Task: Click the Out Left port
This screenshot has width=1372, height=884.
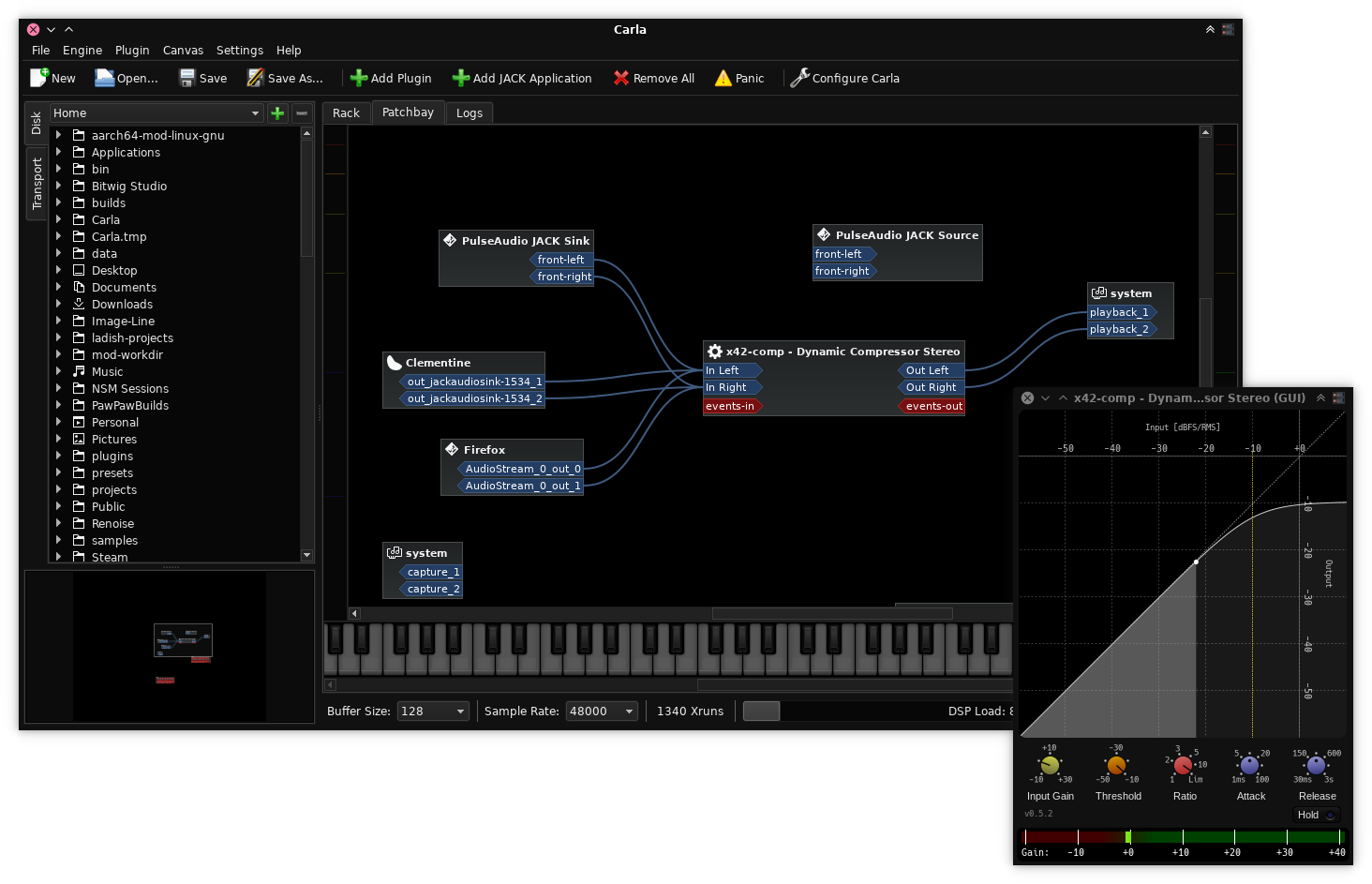Action: click(x=931, y=370)
